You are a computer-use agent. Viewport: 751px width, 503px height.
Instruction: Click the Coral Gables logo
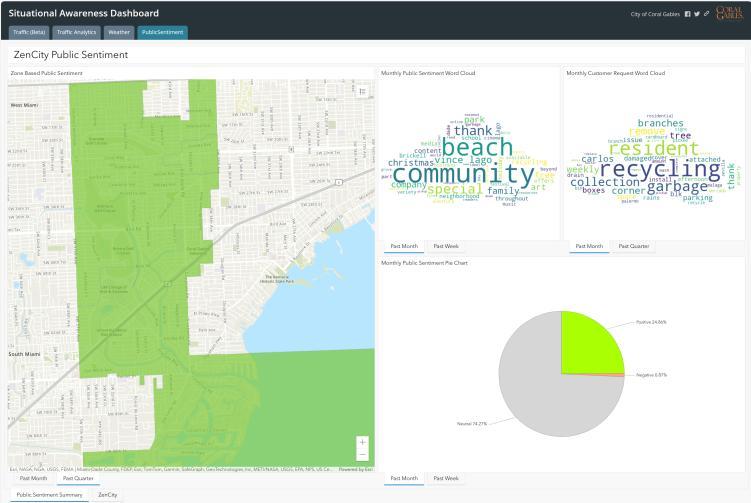(x=729, y=13)
